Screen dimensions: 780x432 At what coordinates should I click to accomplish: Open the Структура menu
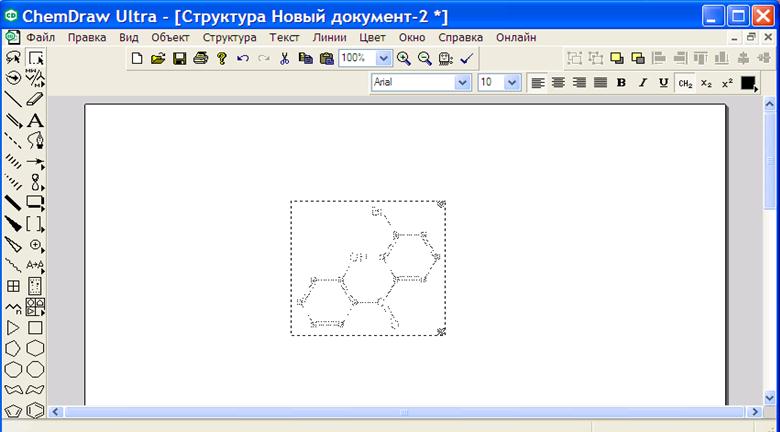click(x=229, y=37)
